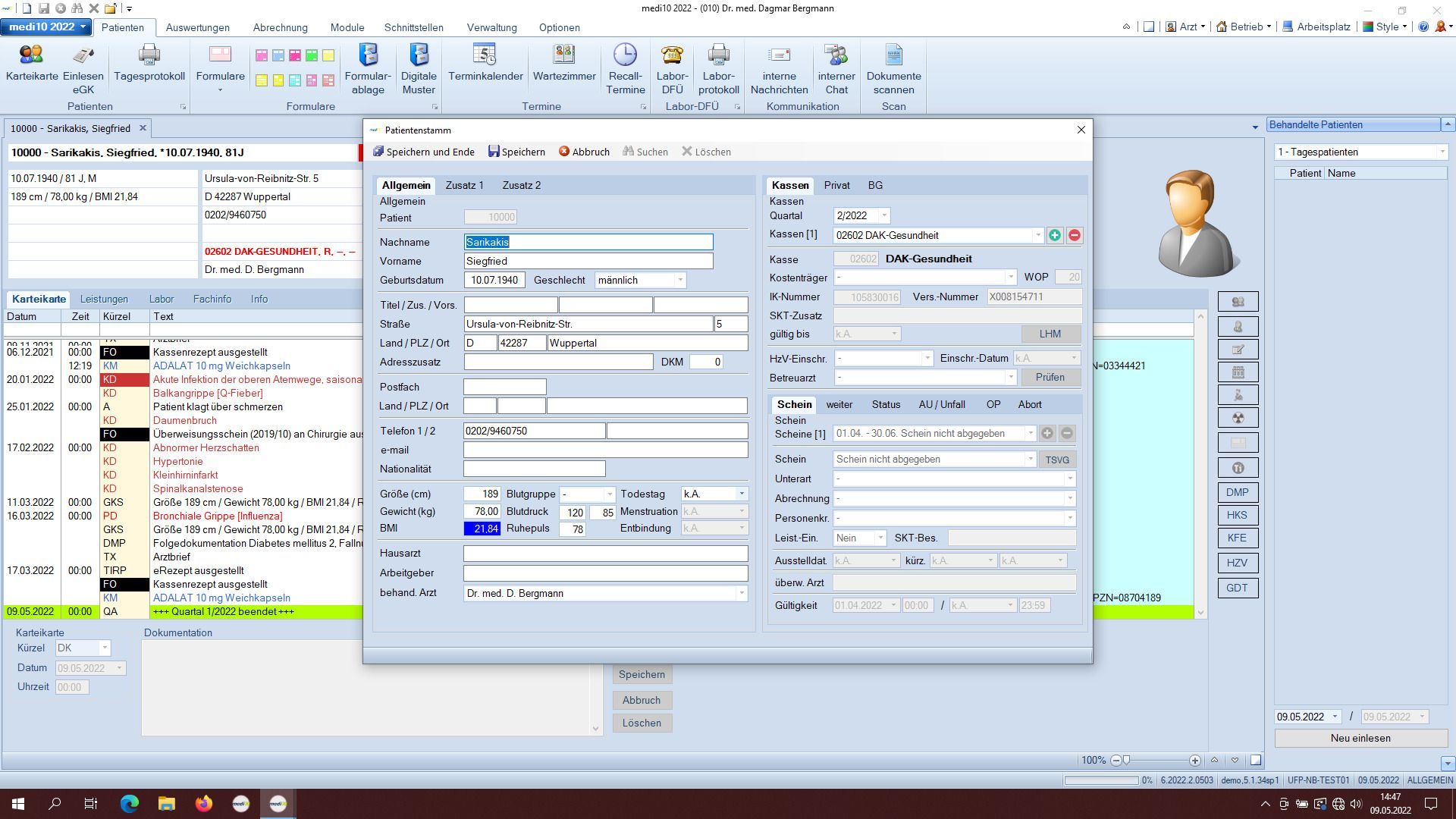Open the Leist.-Ein. Nein dropdown
1456x819 pixels.
(880, 538)
